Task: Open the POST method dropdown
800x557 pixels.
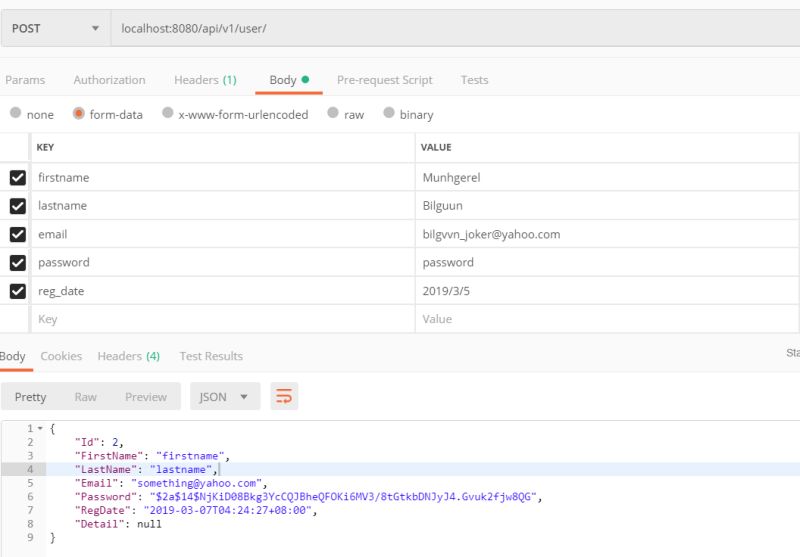Action: click(x=55, y=29)
